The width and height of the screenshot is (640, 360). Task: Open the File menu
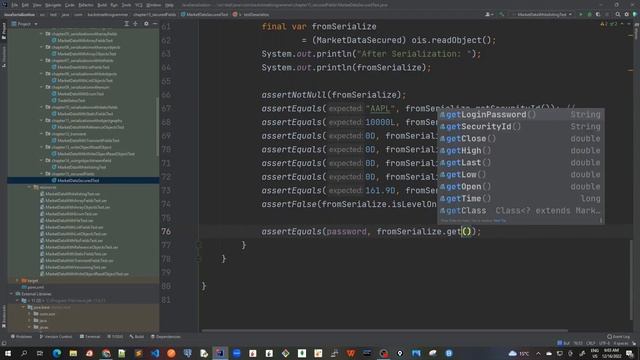click(x=15, y=5)
